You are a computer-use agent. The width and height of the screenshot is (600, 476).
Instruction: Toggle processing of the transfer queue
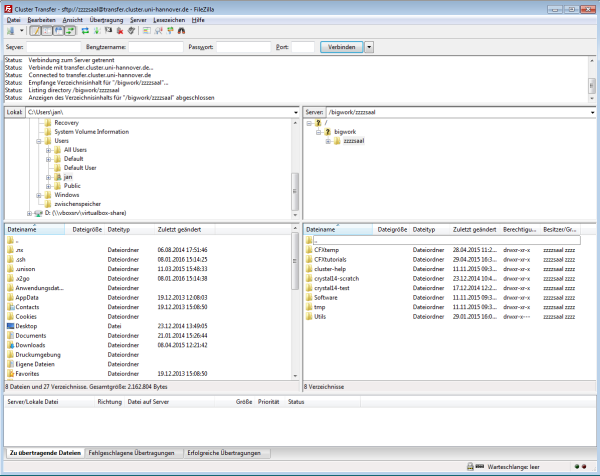pyautogui.click(x=97, y=31)
